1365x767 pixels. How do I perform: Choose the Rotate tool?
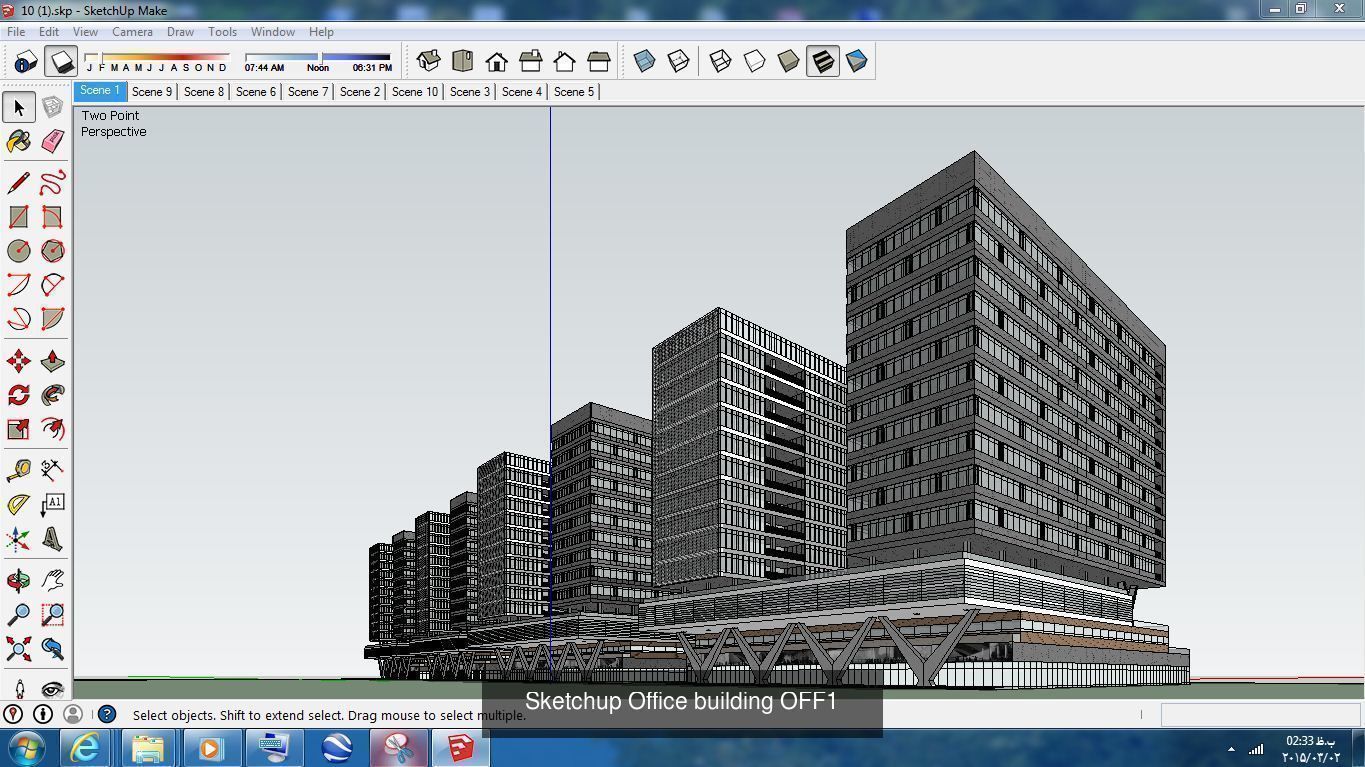(x=18, y=395)
